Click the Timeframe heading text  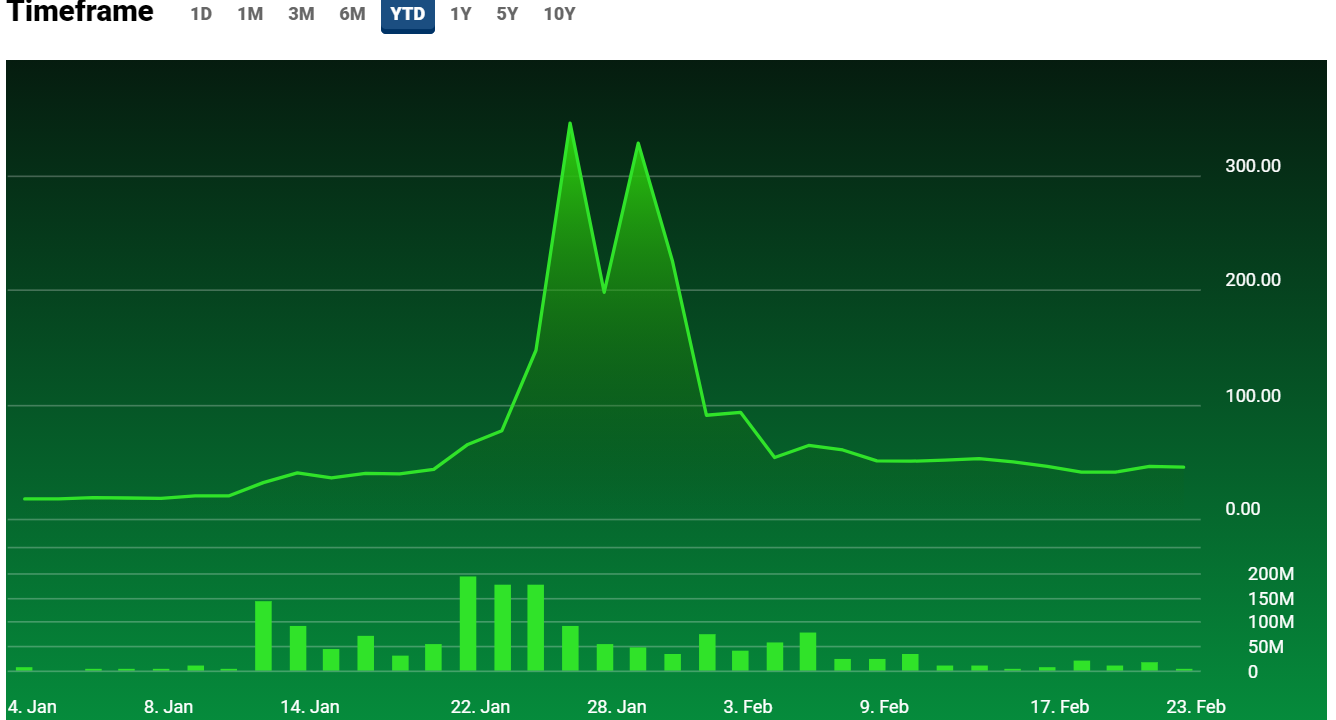tap(81, 13)
